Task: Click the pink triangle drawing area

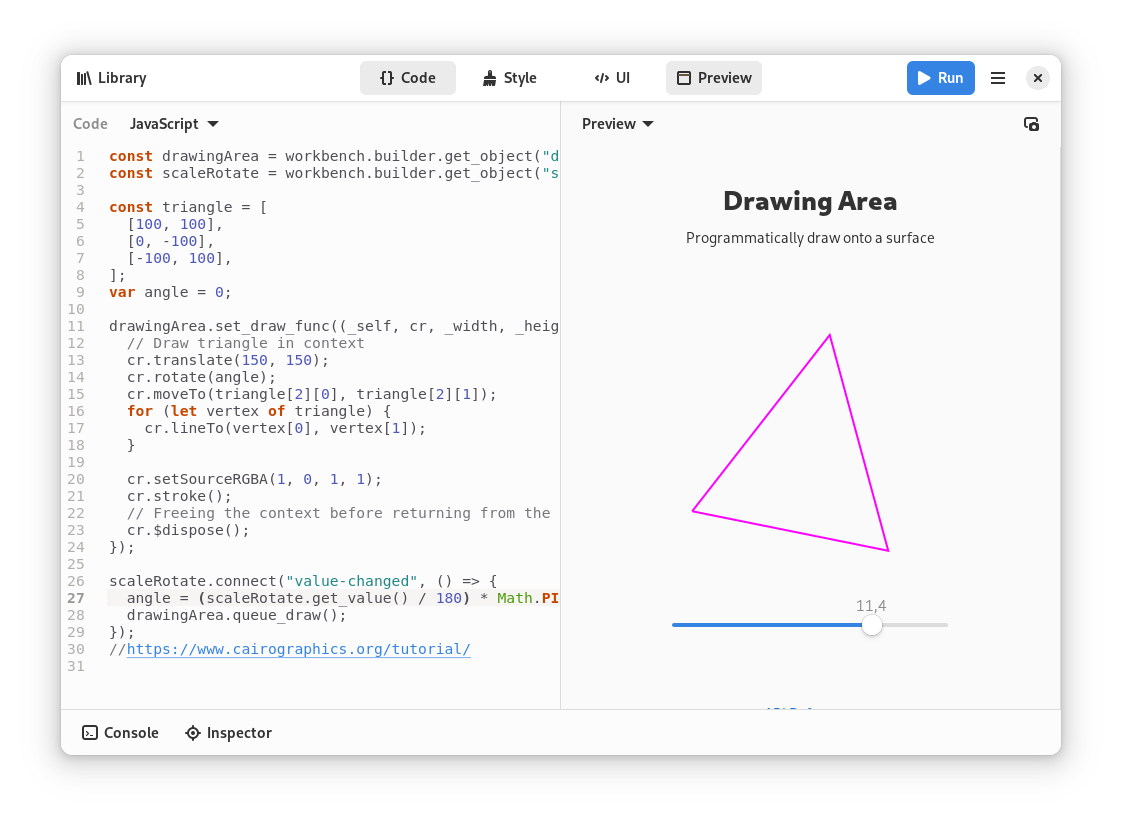Action: (x=810, y=443)
